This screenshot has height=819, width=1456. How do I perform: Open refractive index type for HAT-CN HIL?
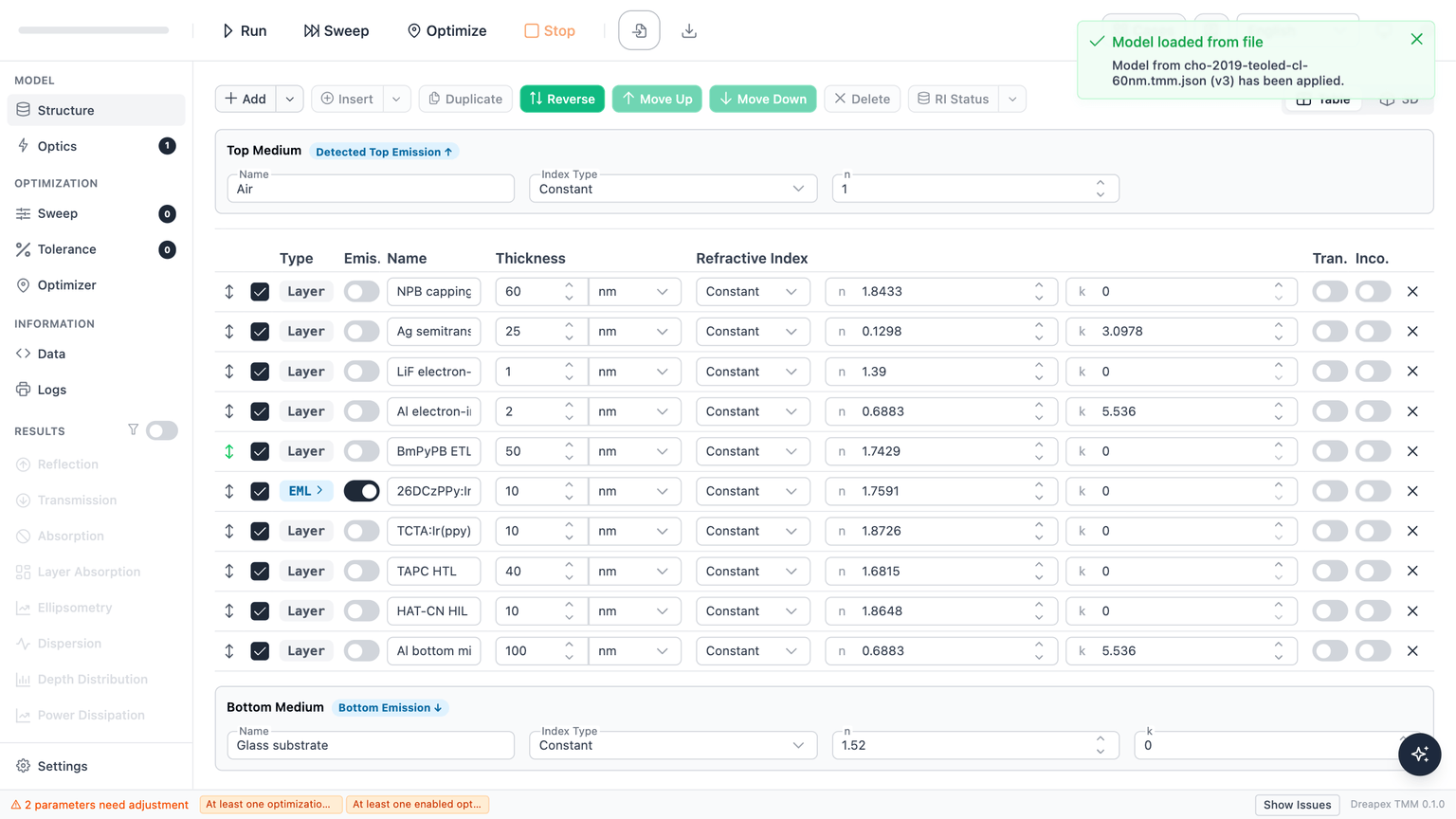[753, 611]
